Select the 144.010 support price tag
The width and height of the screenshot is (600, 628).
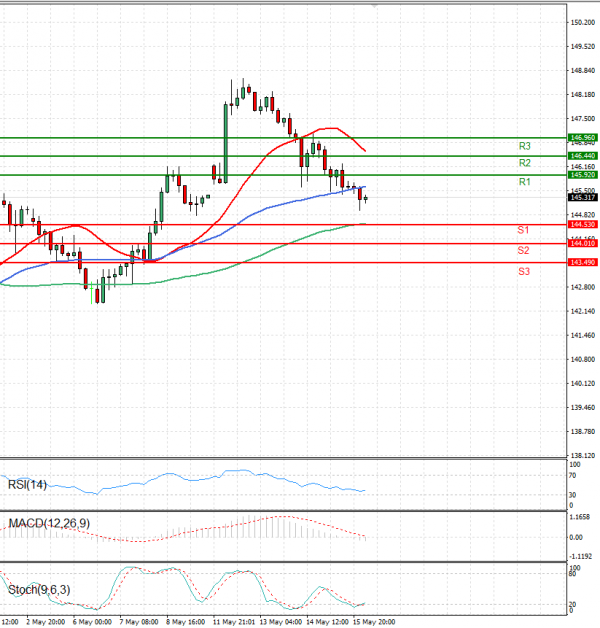(x=583, y=243)
